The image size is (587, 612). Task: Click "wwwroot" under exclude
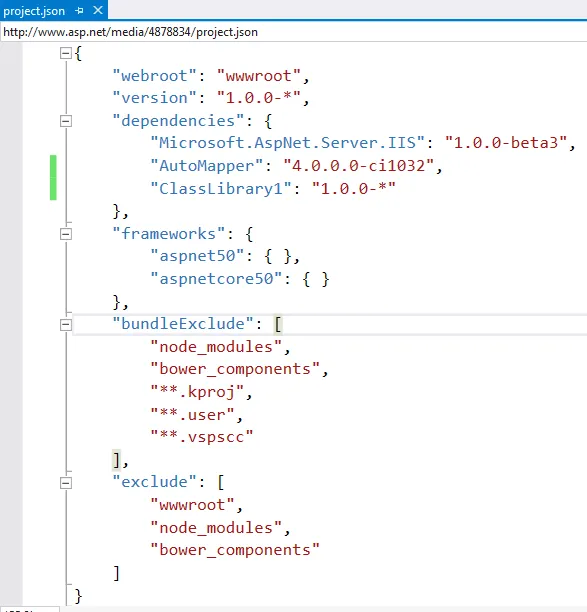[x=192, y=505]
